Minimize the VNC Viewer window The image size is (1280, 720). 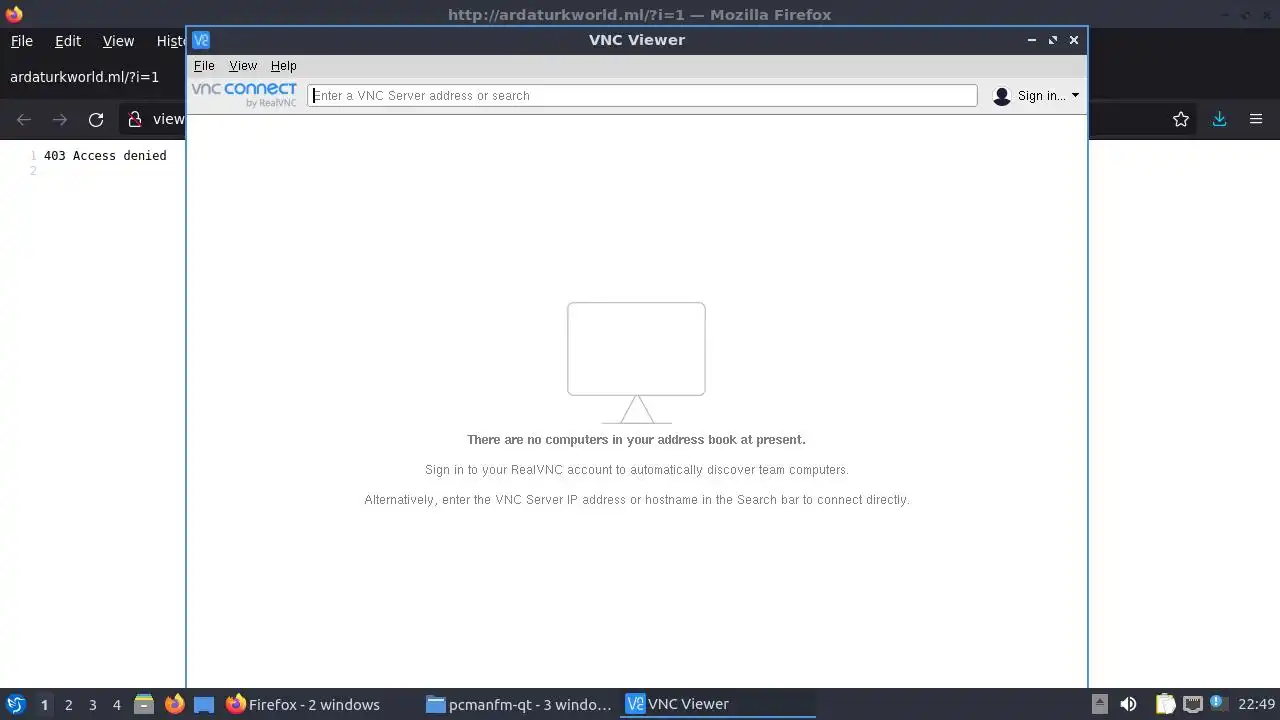(1031, 40)
